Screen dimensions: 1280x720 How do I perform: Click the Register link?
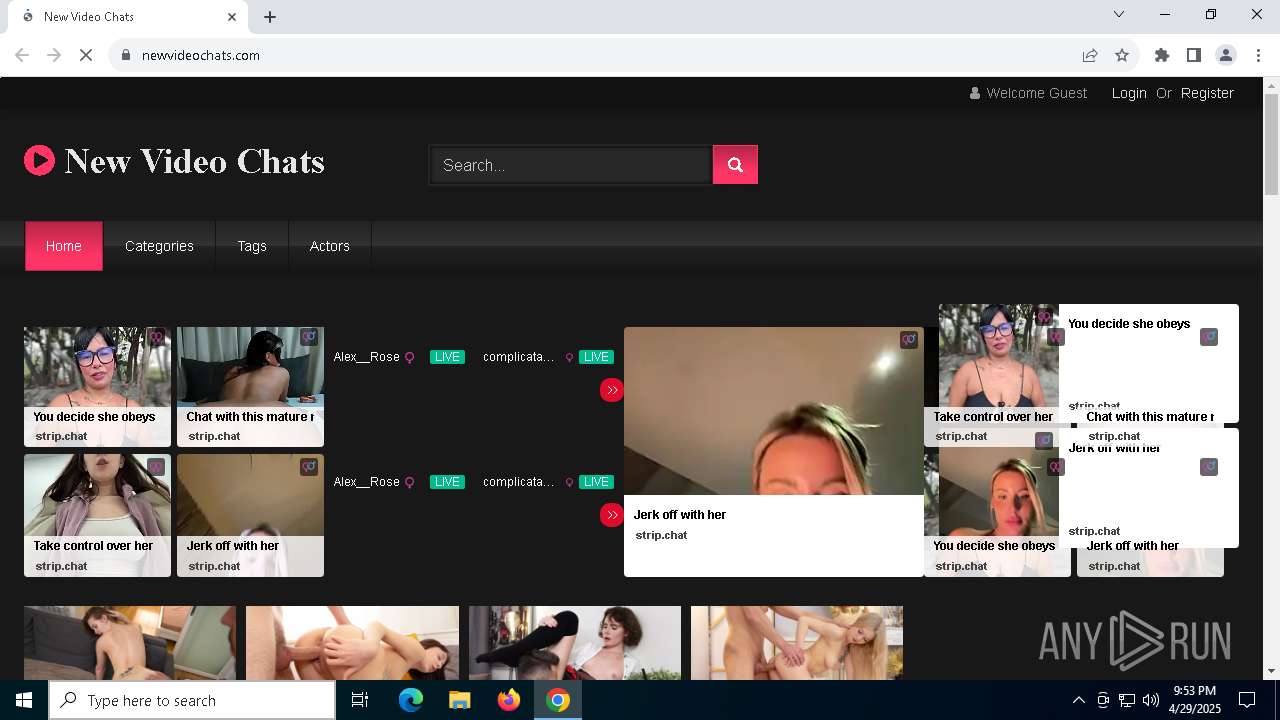click(1207, 93)
